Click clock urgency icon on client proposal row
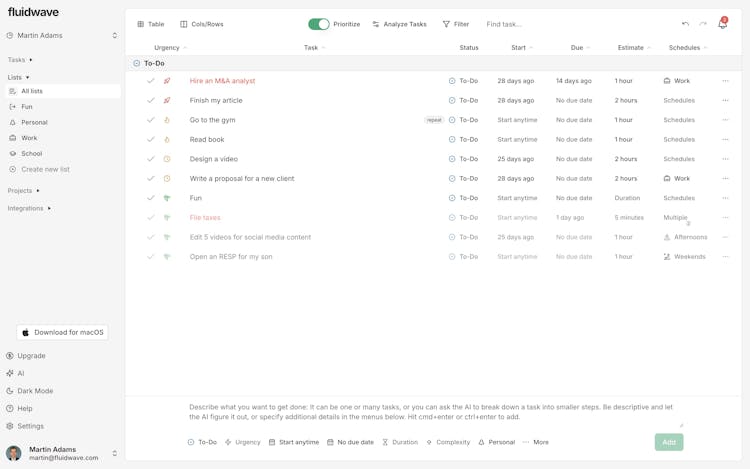Screen dimensions: 750x469 [x=167, y=179]
